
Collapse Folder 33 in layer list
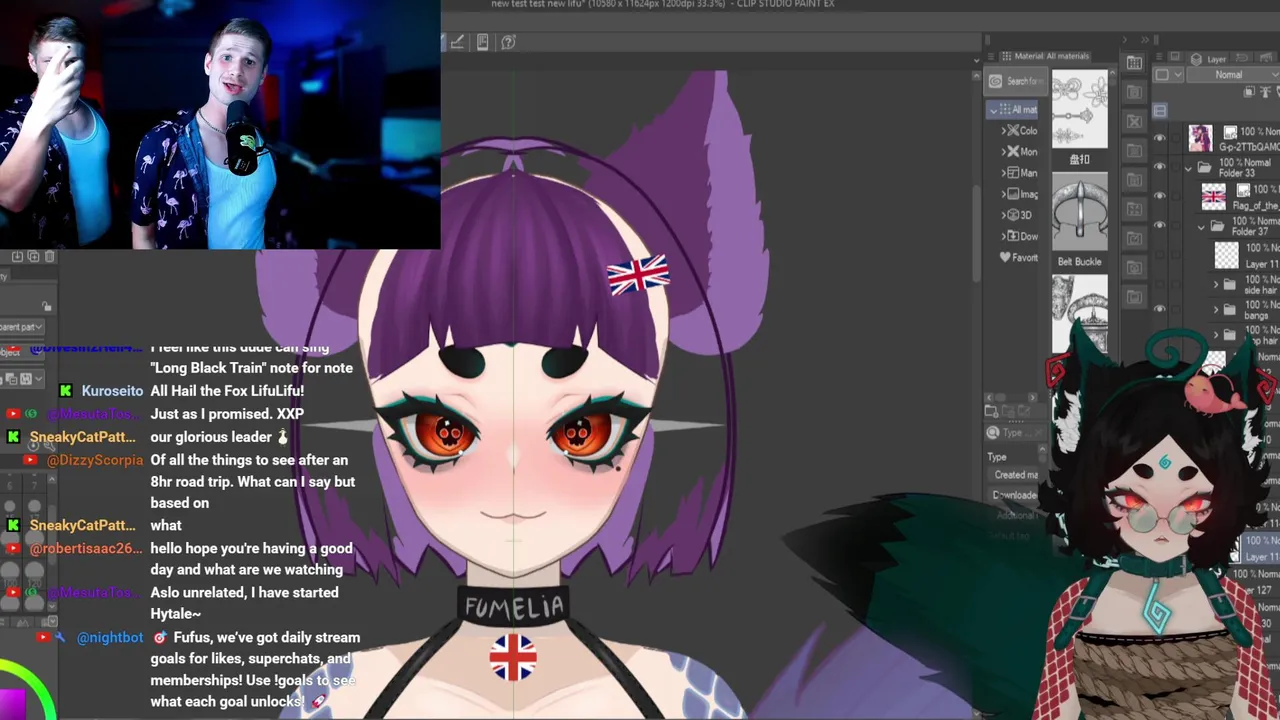point(1189,168)
